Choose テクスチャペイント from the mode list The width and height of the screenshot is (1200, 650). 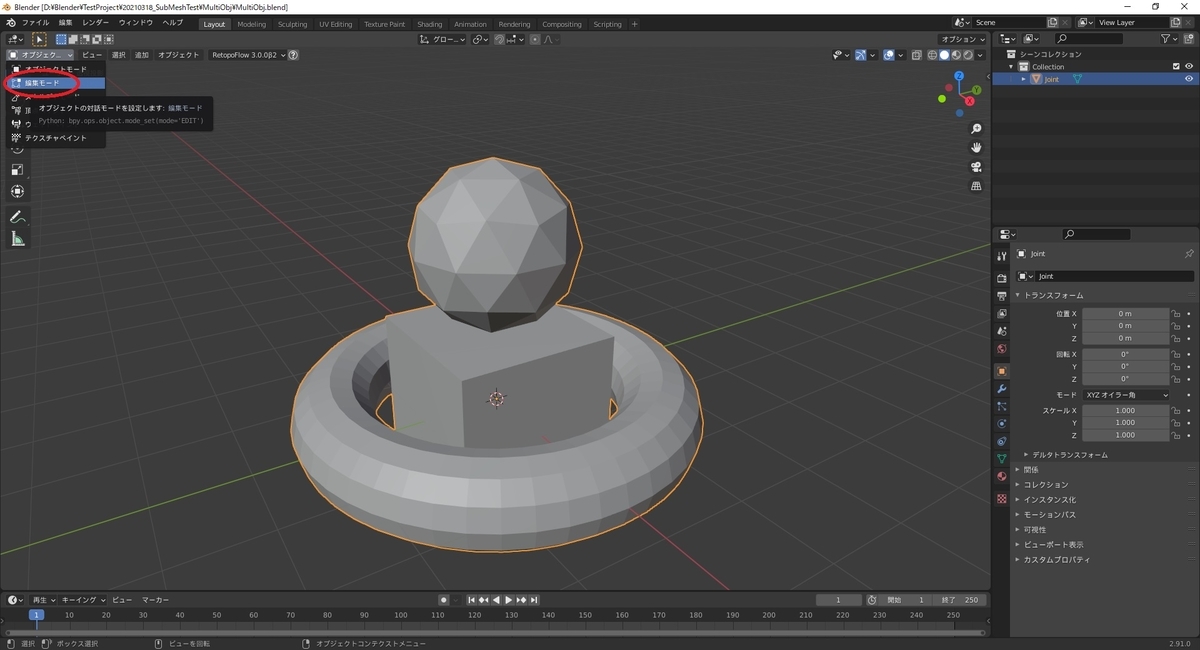tap(55, 138)
